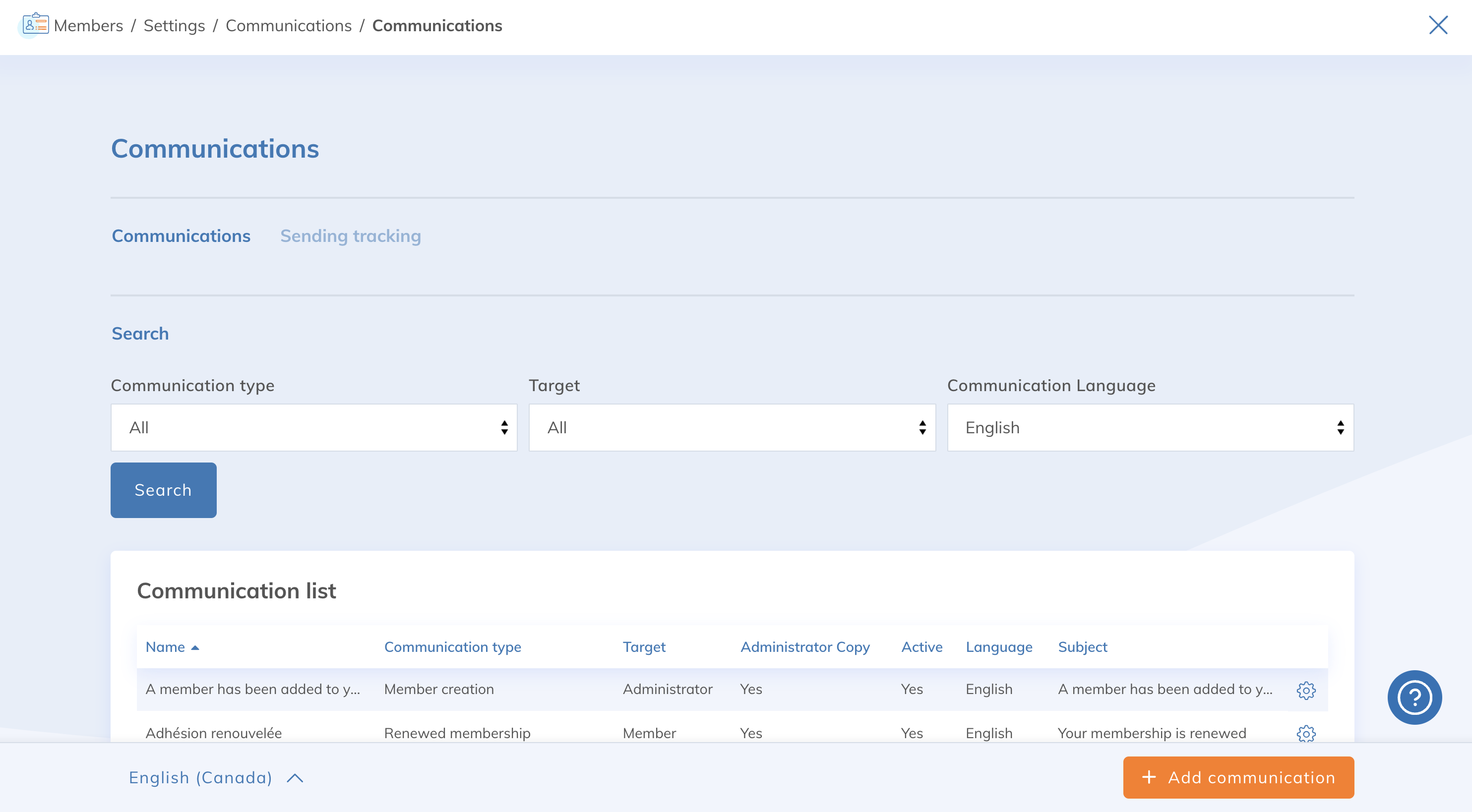This screenshot has height=812, width=1472.
Task: Click the Add communication button
Action: point(1238,777)
